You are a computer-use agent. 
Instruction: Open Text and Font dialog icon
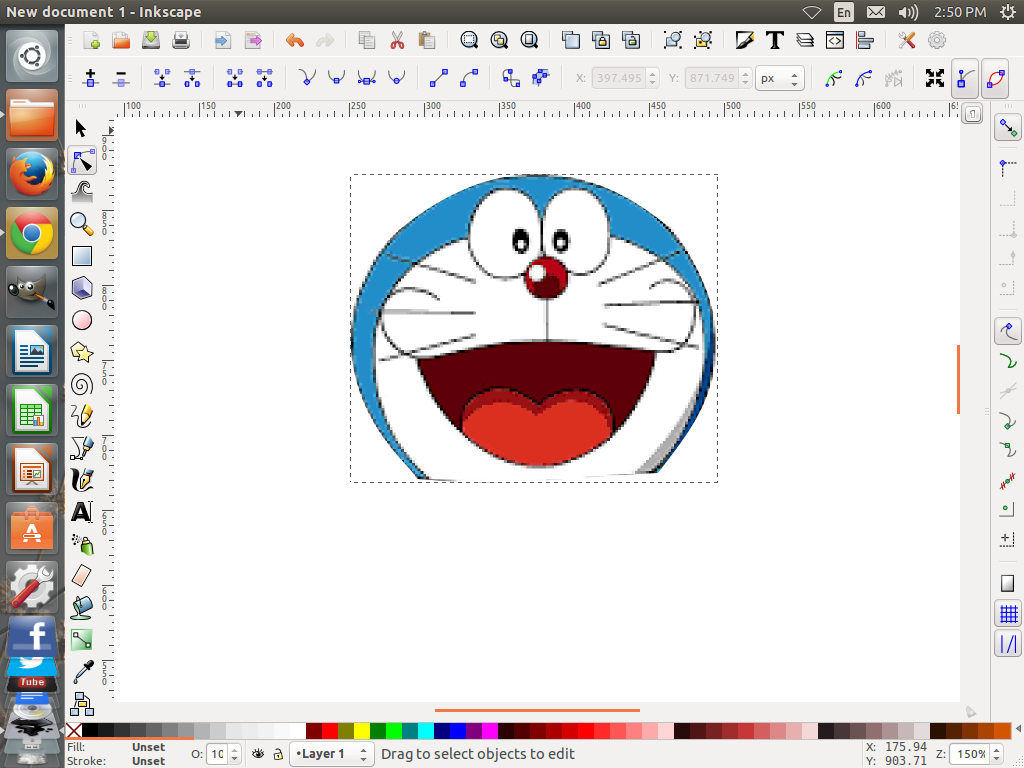coord(775,40)
